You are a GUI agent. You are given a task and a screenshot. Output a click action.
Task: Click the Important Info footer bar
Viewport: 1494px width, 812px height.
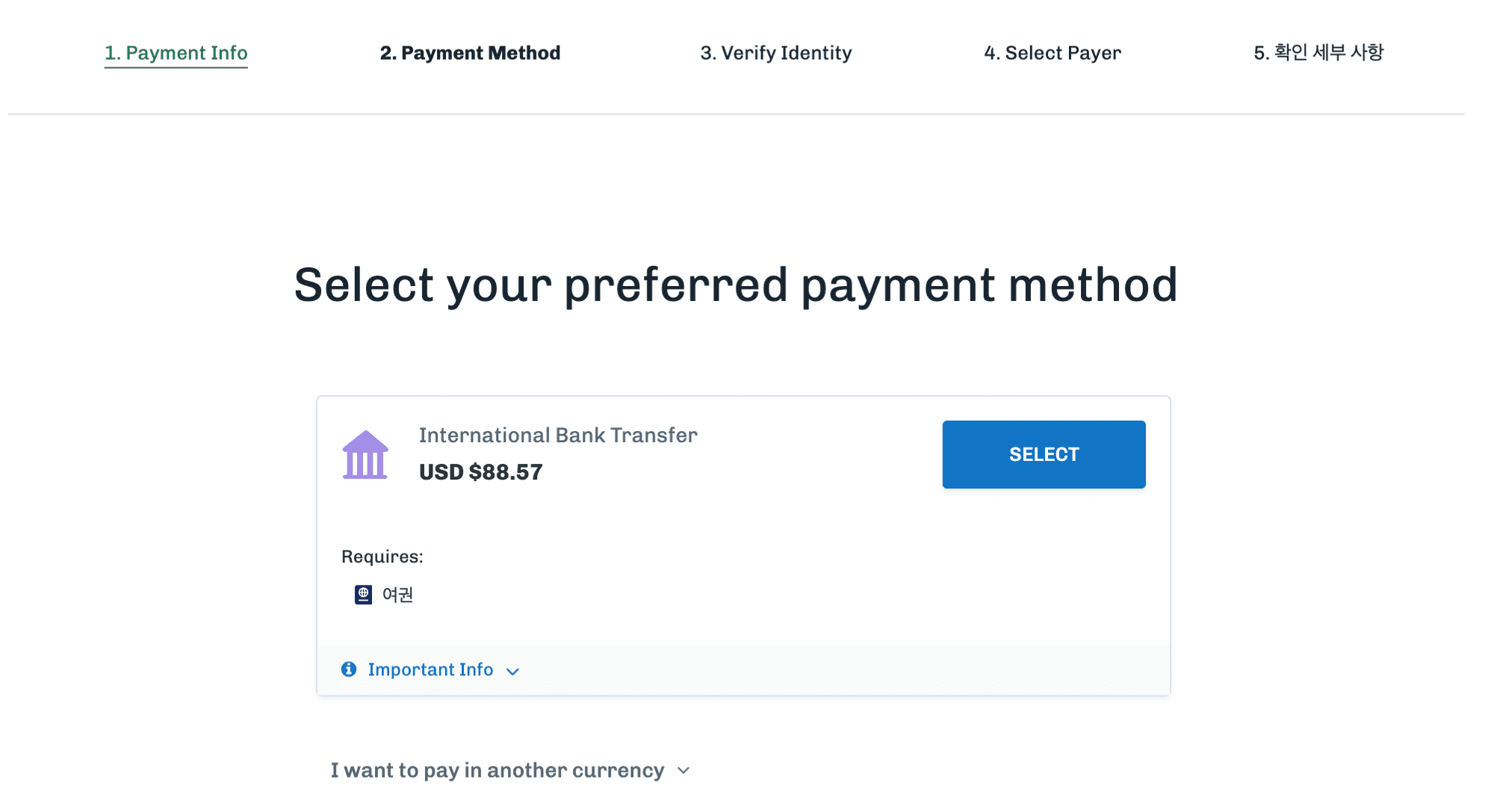(x=743, y=670)
